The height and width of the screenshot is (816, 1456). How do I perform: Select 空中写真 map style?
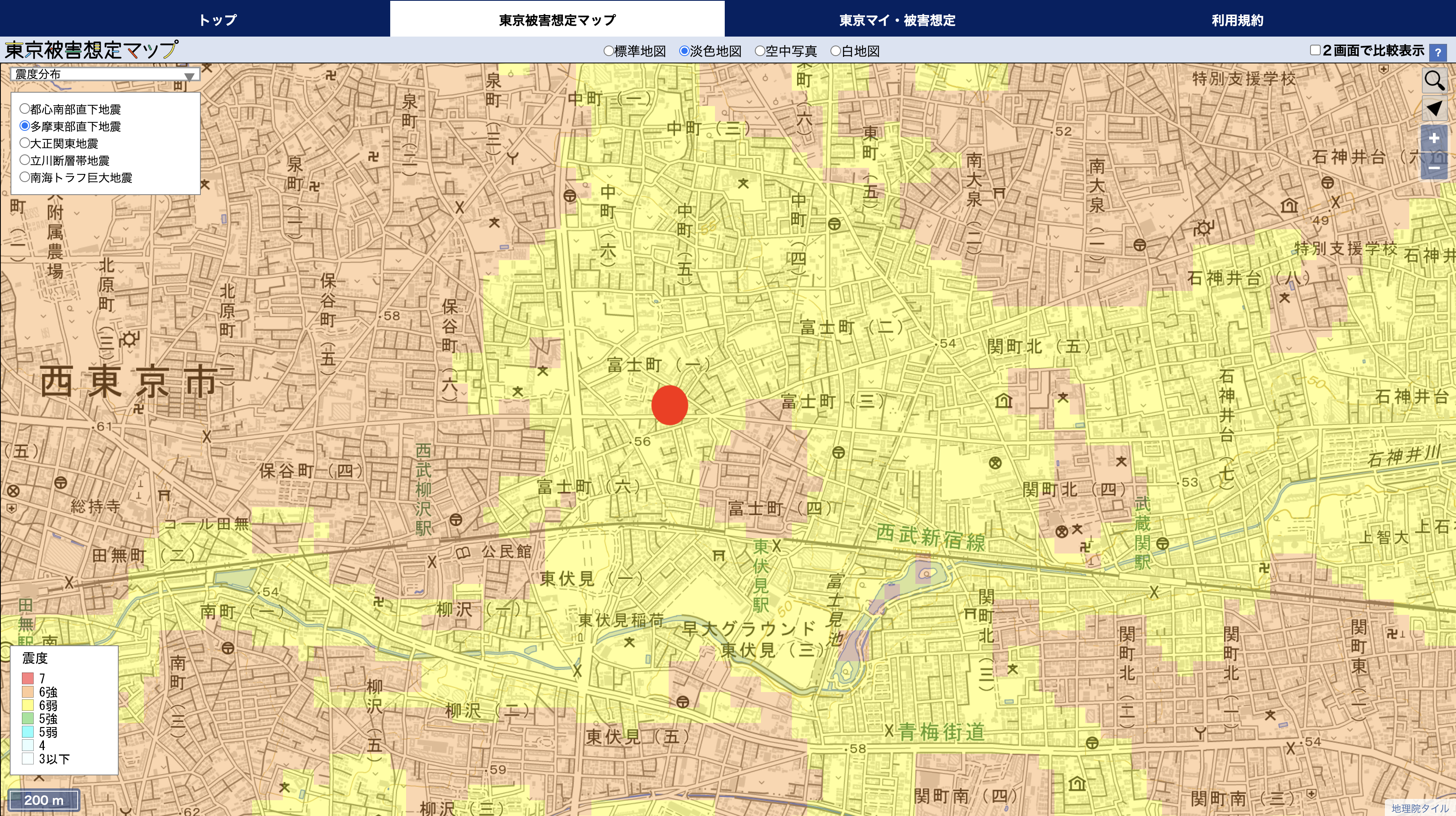[760, 51]
